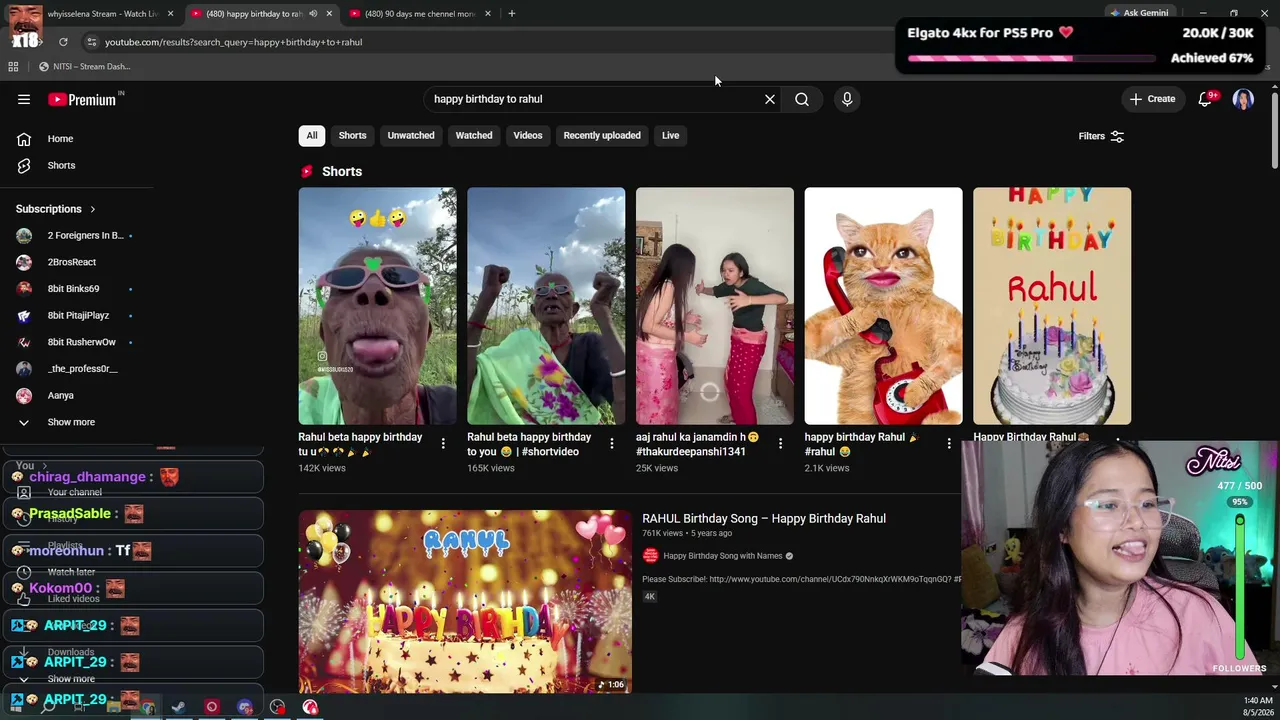The image size is (1280, 720).
Task: Open Happy Birthday Song with Names channel
Action: [x=722, y=556]
